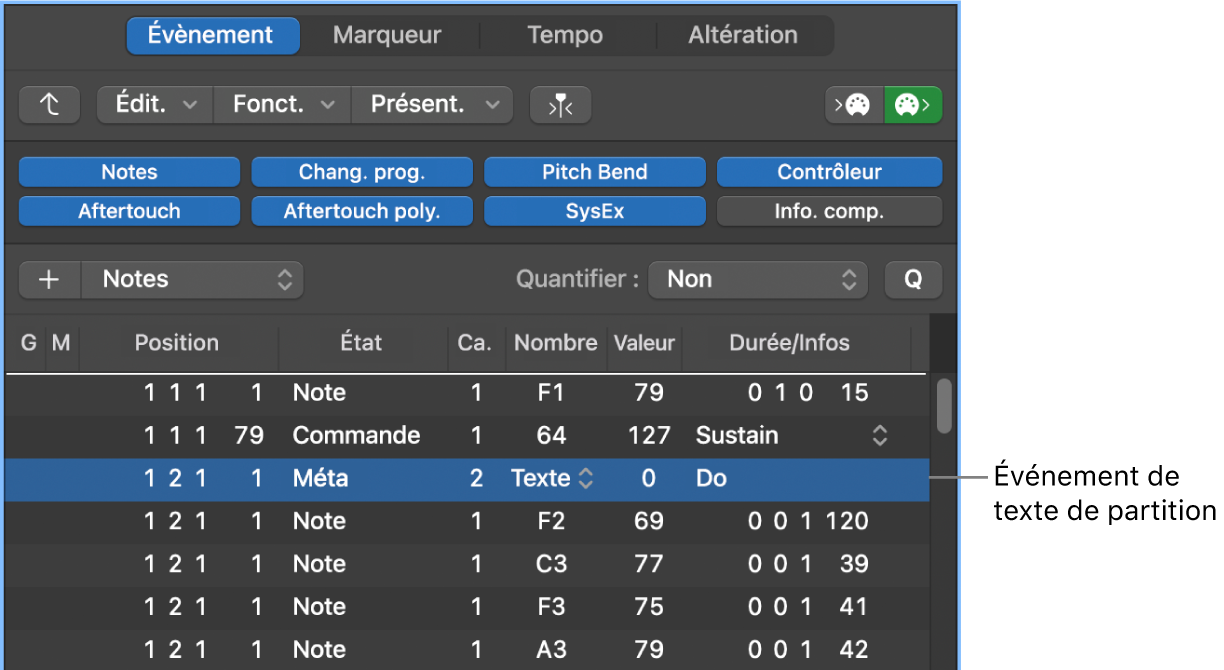Open the Notes event type popup
Viewport: 1224px width, 670px height.
pos(192,279)
